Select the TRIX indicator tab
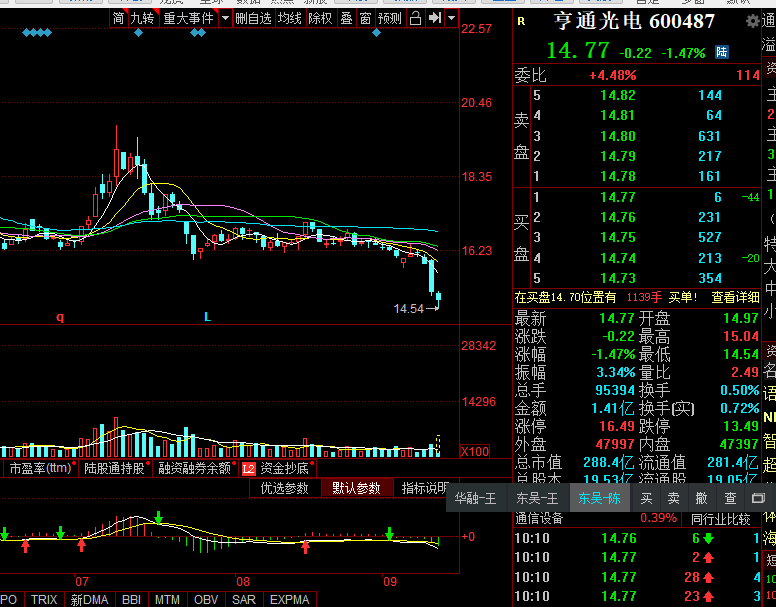776x607 pixels. point(44,600)
